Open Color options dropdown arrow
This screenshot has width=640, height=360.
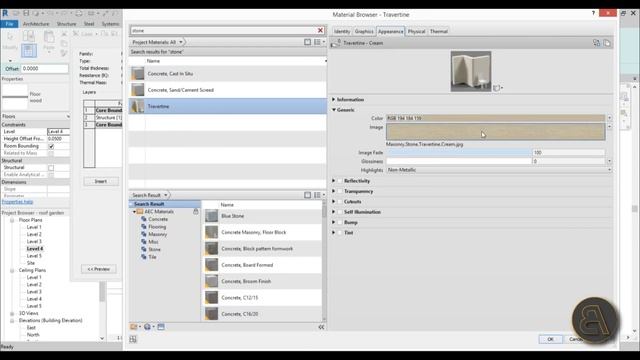pos(609,118)
